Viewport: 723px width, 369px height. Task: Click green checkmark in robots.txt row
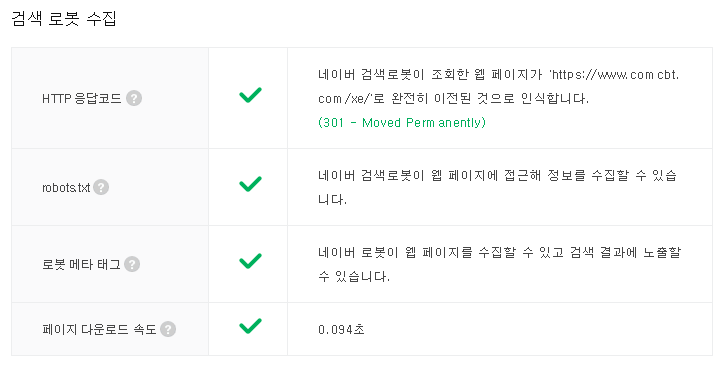point(250,184)
